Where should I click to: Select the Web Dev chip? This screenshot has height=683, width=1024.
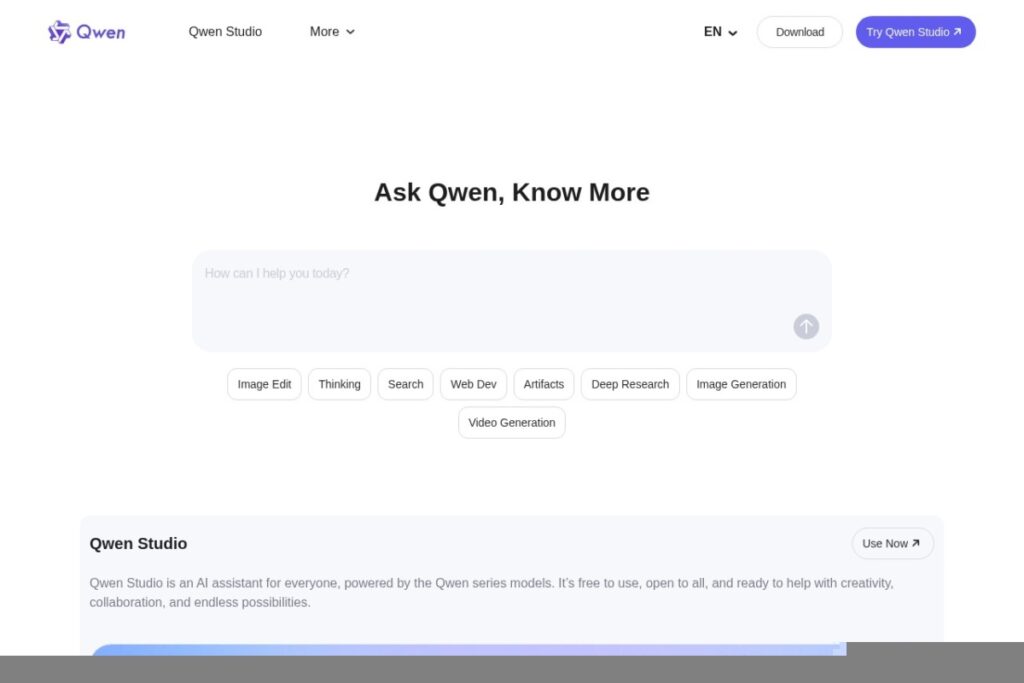pyautogui.click(x=473, y=384)
